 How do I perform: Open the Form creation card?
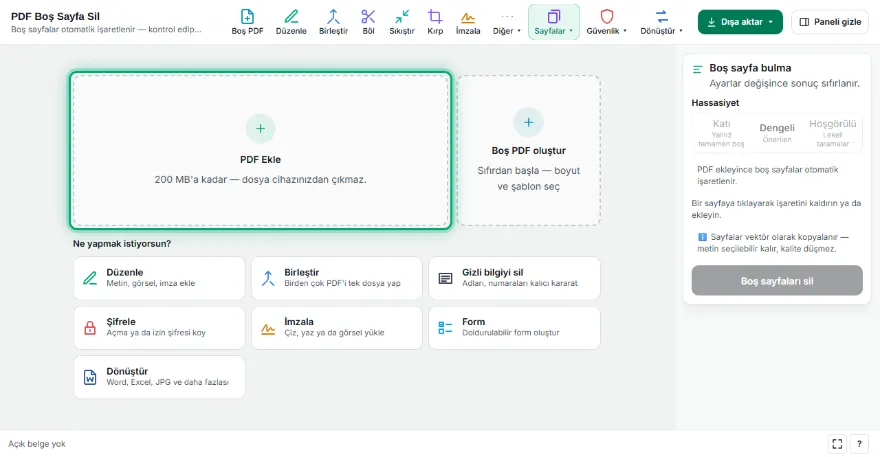(x=514, y=327)
